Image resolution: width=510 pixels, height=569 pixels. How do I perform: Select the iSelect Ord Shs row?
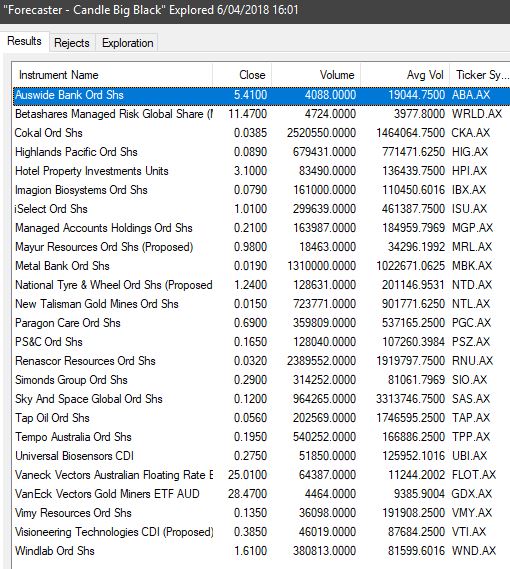pyautogui.click(x=261, y=209)
